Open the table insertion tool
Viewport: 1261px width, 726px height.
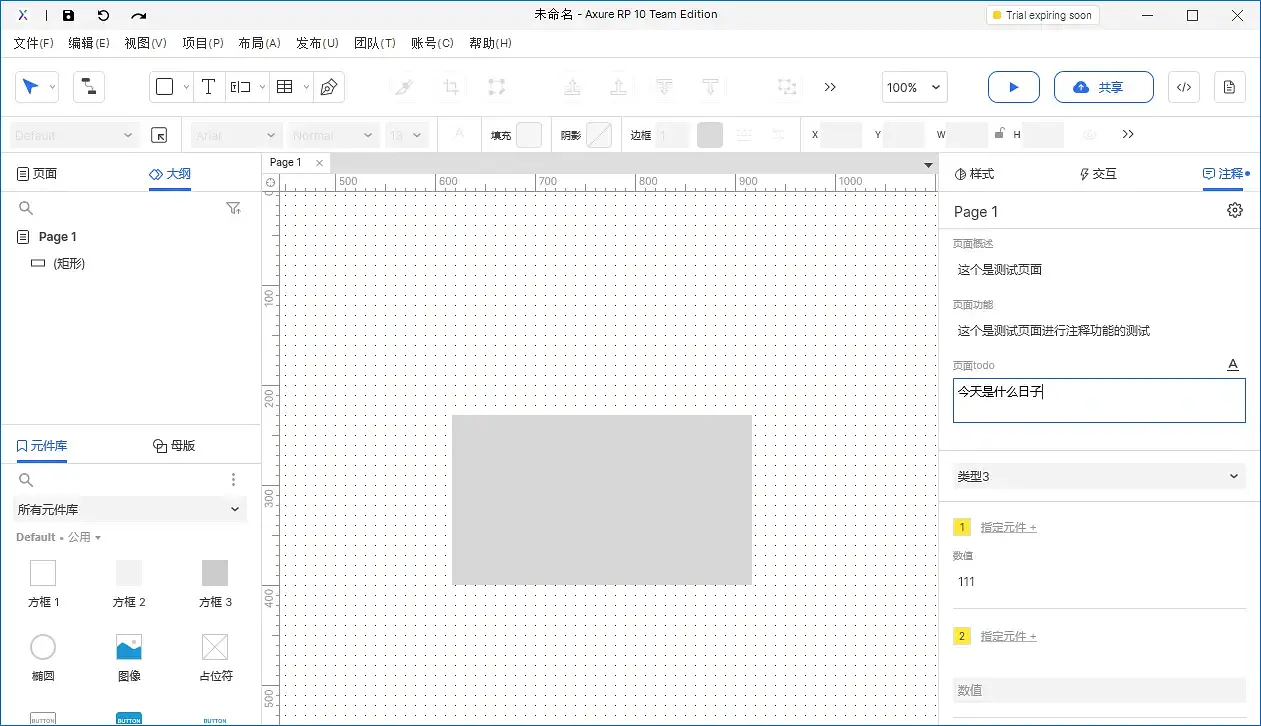[x=285, y=87]
